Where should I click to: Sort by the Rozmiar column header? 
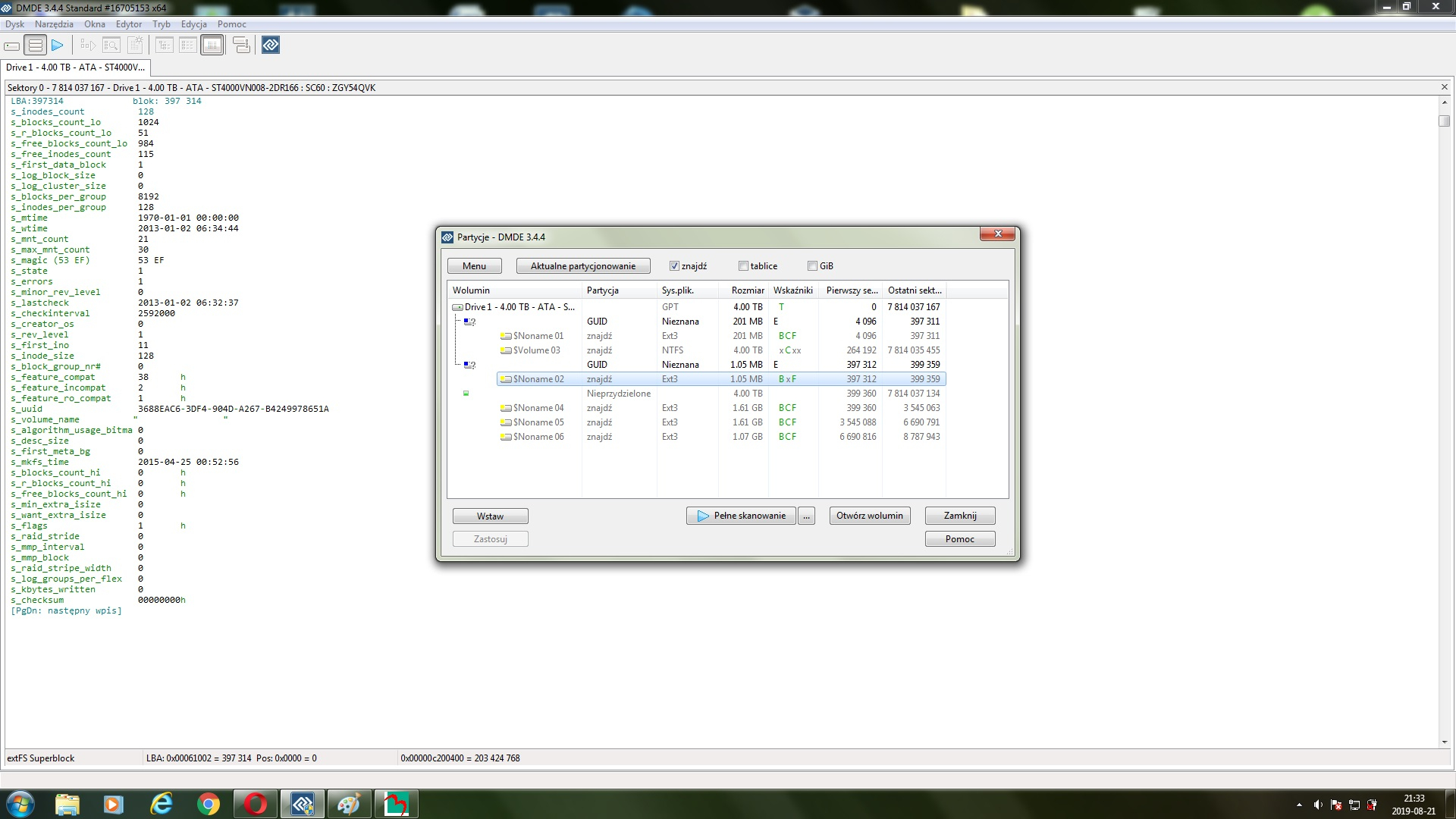(743, 290)
